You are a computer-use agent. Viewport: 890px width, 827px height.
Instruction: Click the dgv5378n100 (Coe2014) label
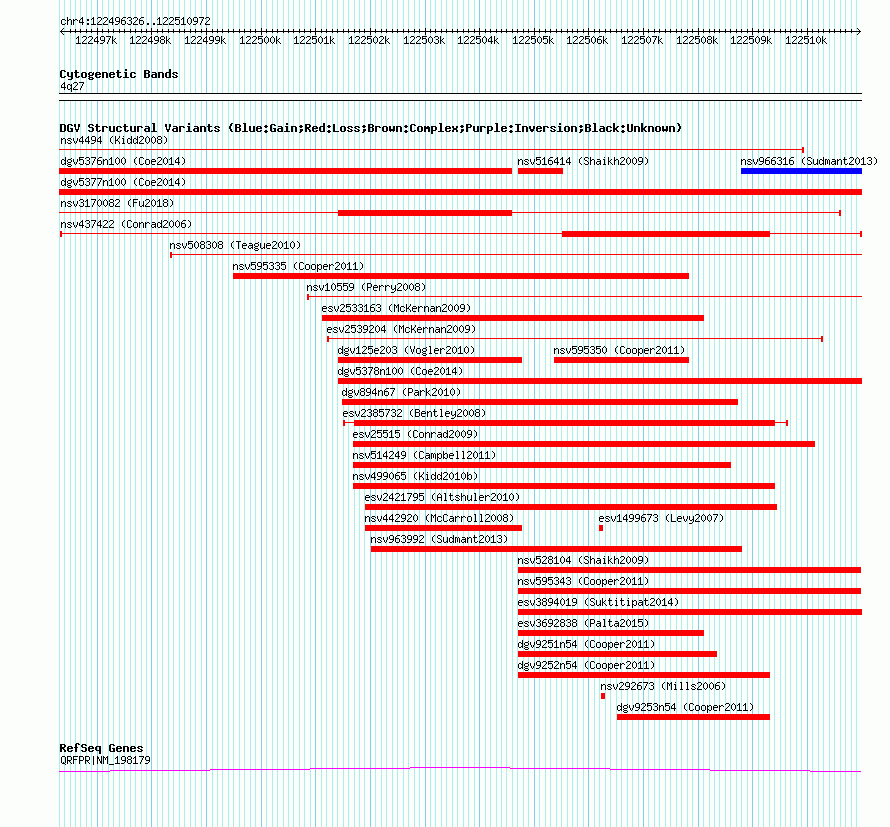(x=400, y=371)
